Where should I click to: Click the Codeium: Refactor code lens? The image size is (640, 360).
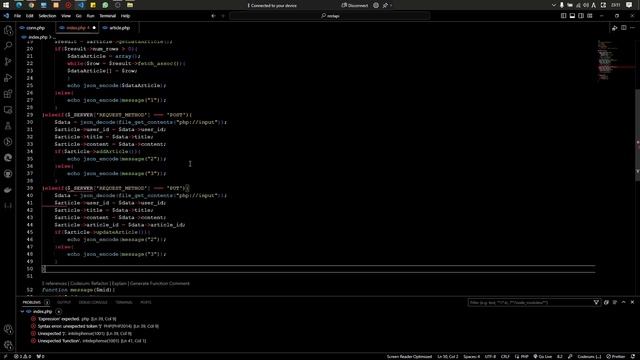pos(89,283)
